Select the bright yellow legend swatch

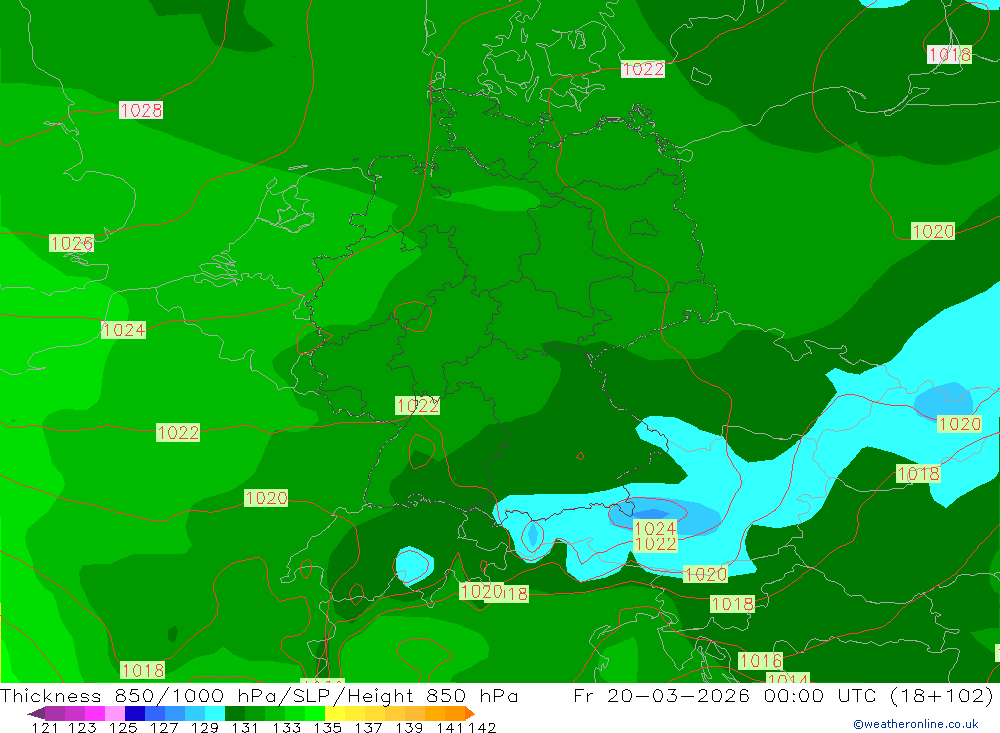pos(335,713)
